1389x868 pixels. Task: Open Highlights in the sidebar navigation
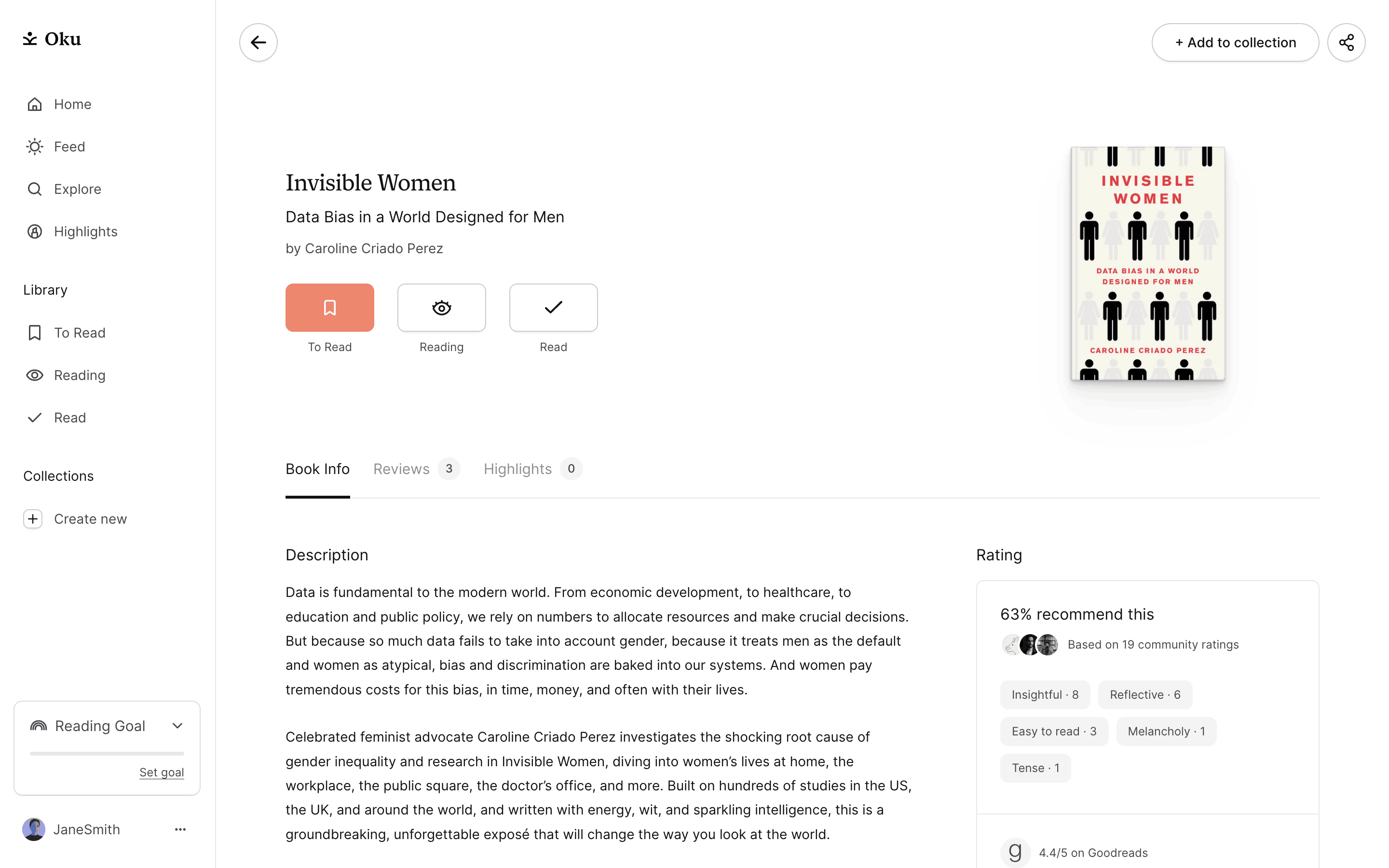tap(85, 231)
